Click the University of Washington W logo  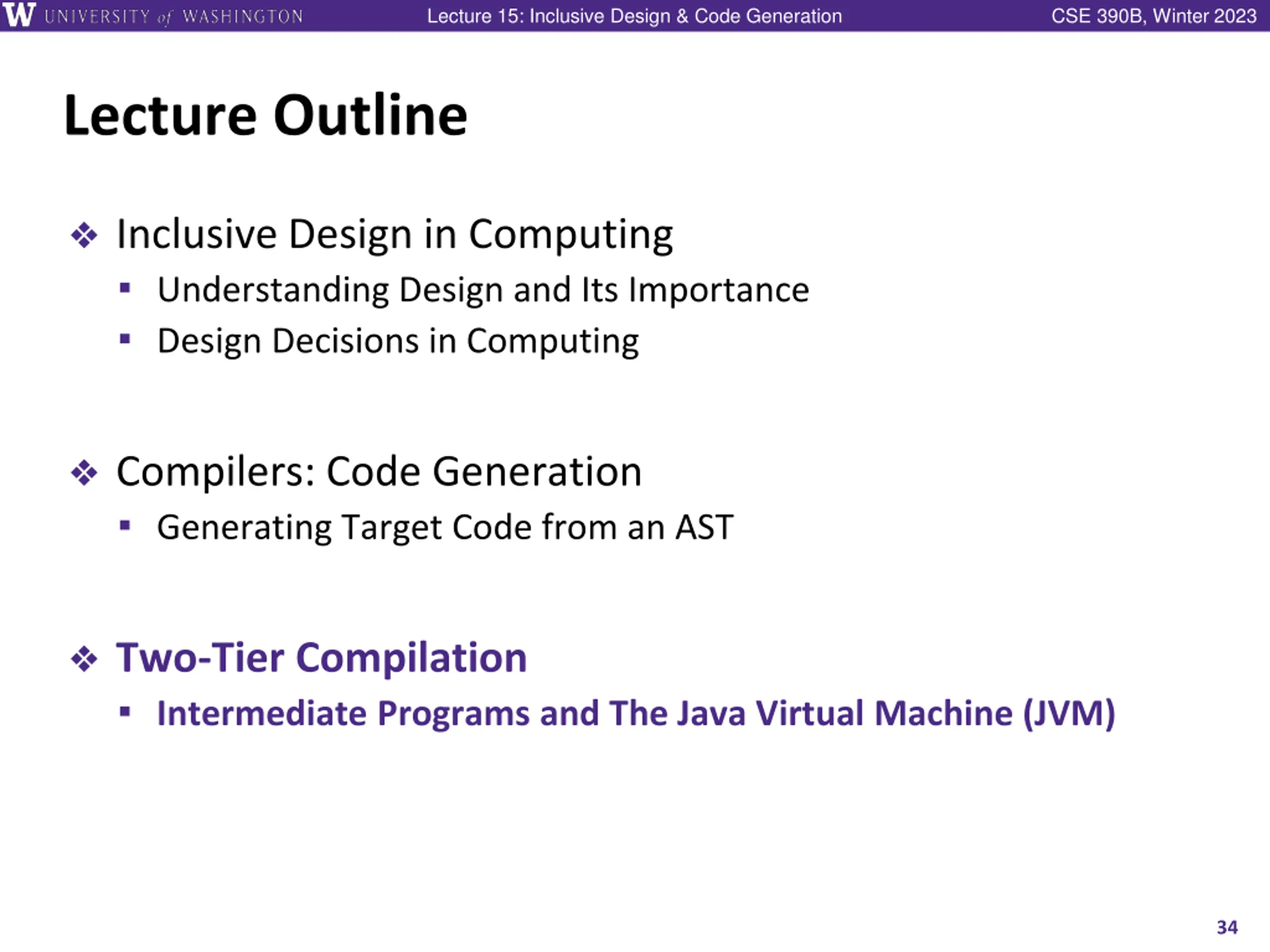coord(18,15)
